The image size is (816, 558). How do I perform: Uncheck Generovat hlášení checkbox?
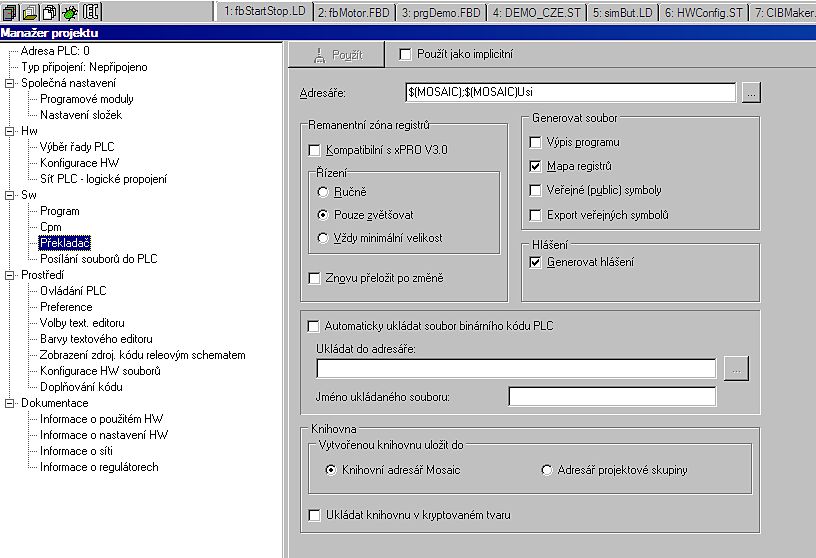(536, 262)
